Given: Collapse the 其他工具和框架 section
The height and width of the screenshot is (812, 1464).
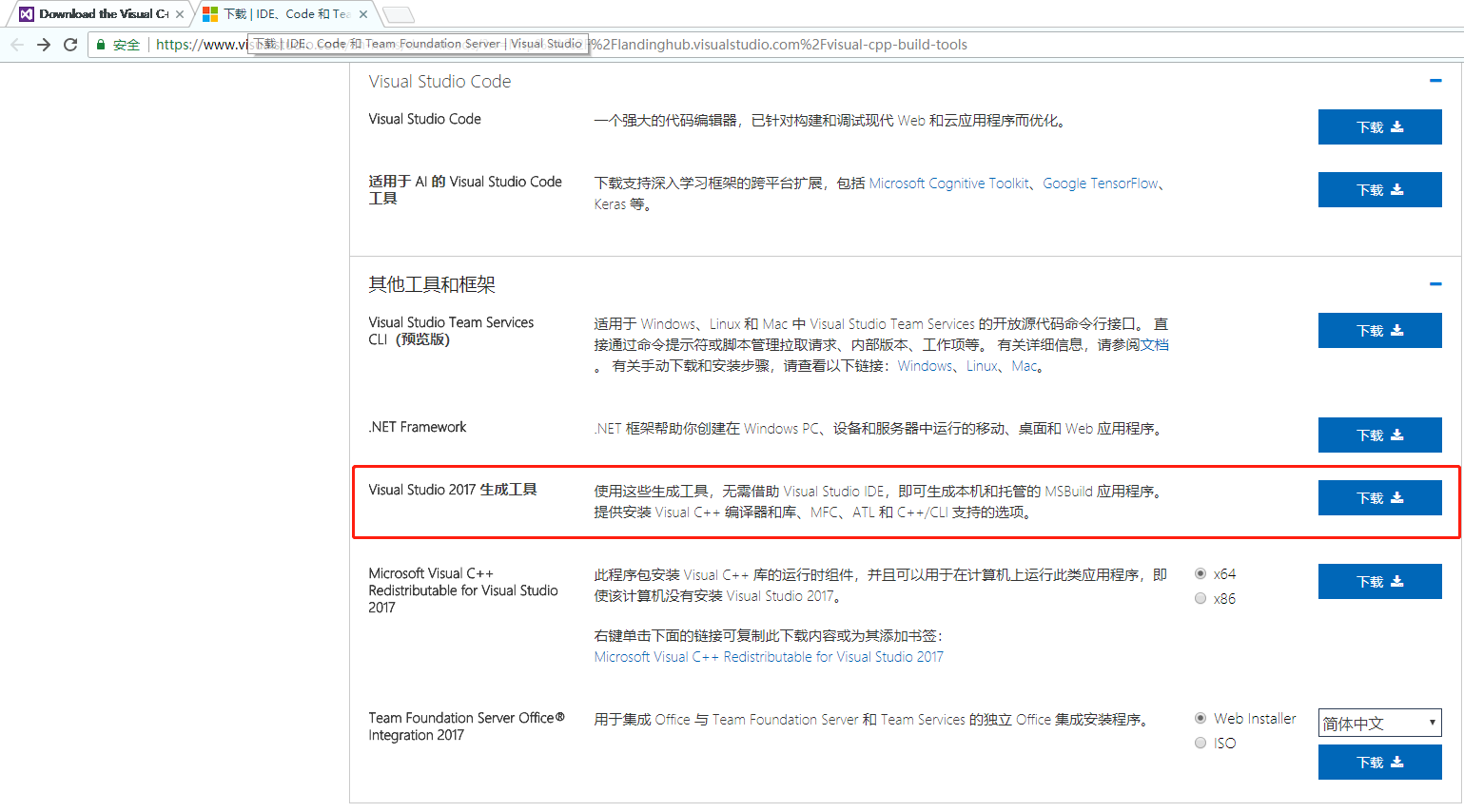Looking at the screenshot, I should click(1435, 283).
